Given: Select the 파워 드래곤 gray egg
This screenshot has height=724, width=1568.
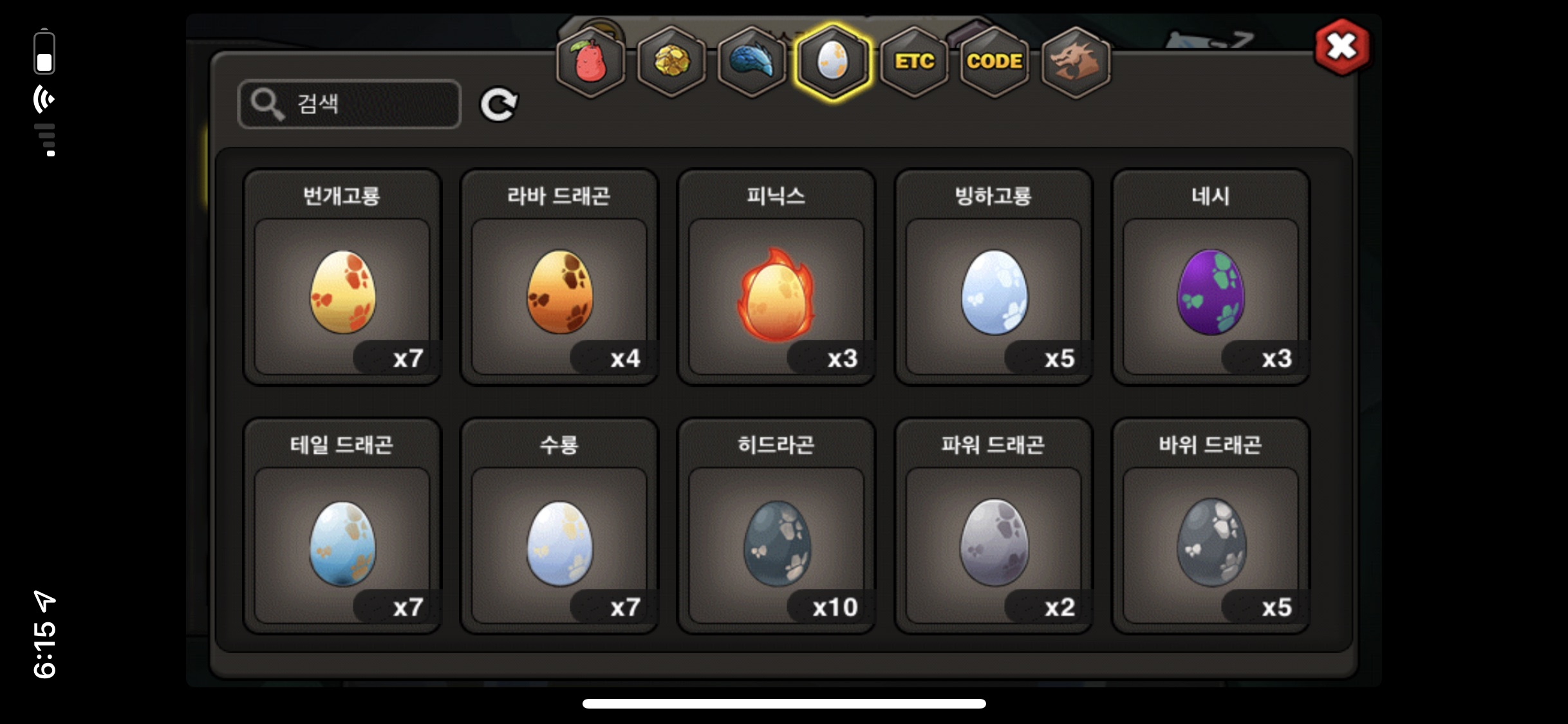Looking at the screenshot, I should tap(993, 526).
